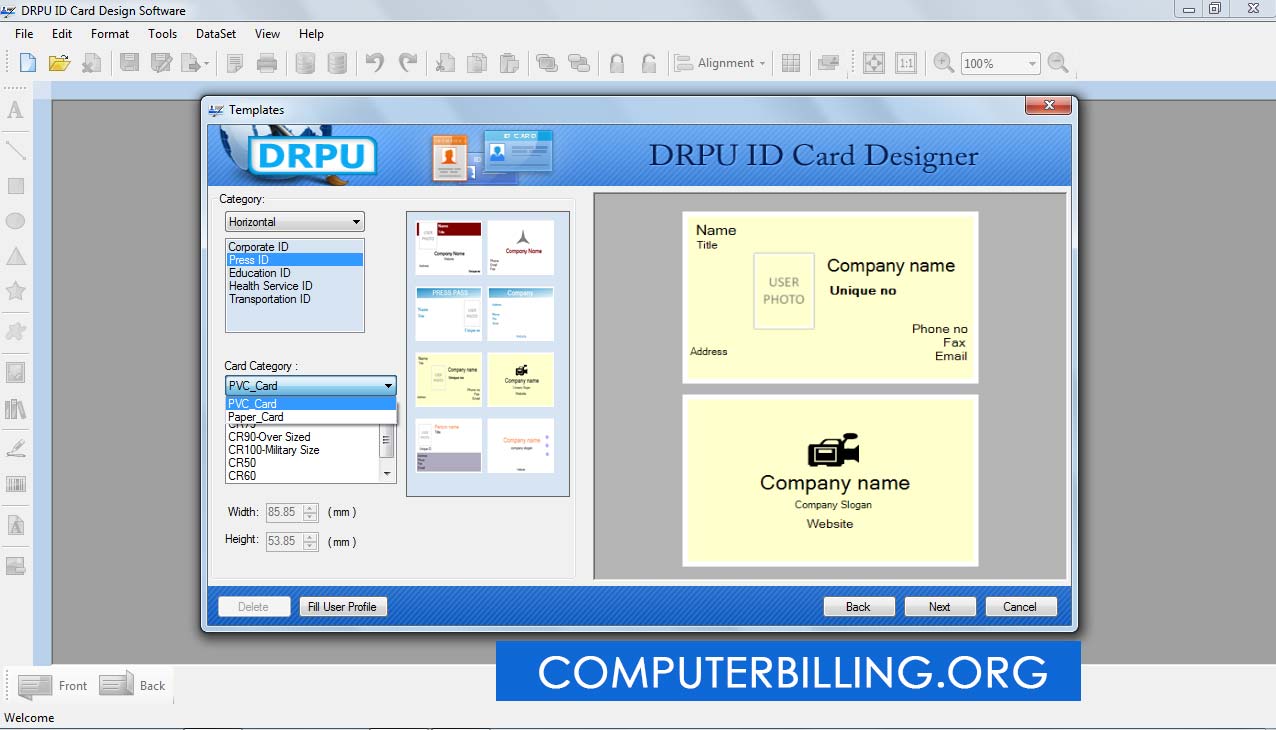Toggle the grid view icon
The image size is (1276, 730).
click(x=791, y=63)
